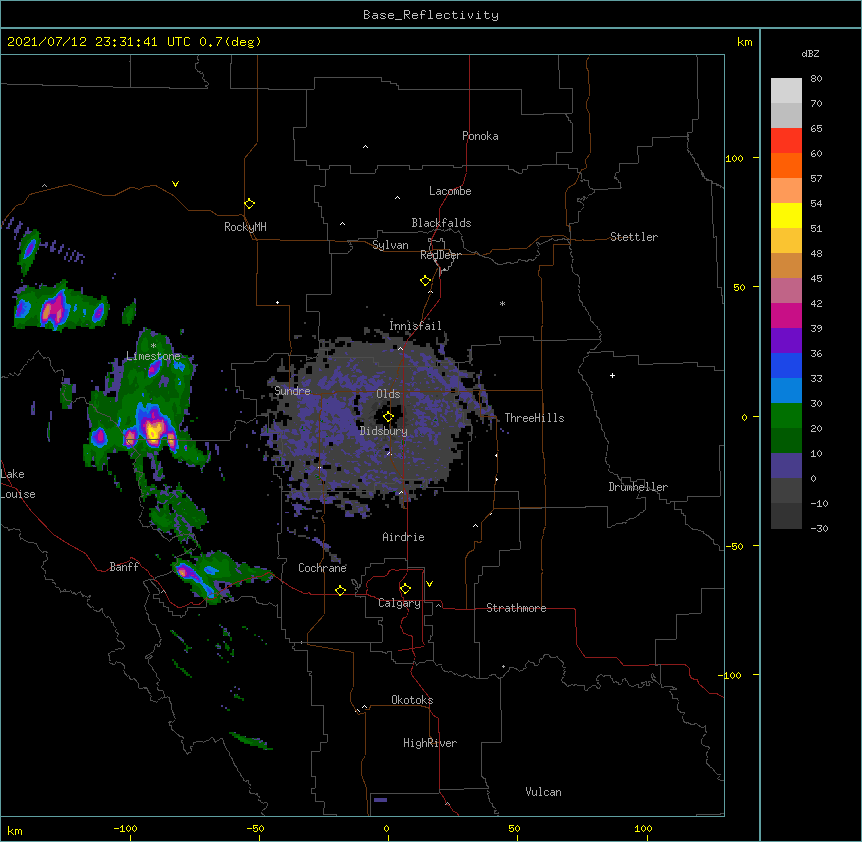Click the -50 tick on right axis

(x=734, y=546)
